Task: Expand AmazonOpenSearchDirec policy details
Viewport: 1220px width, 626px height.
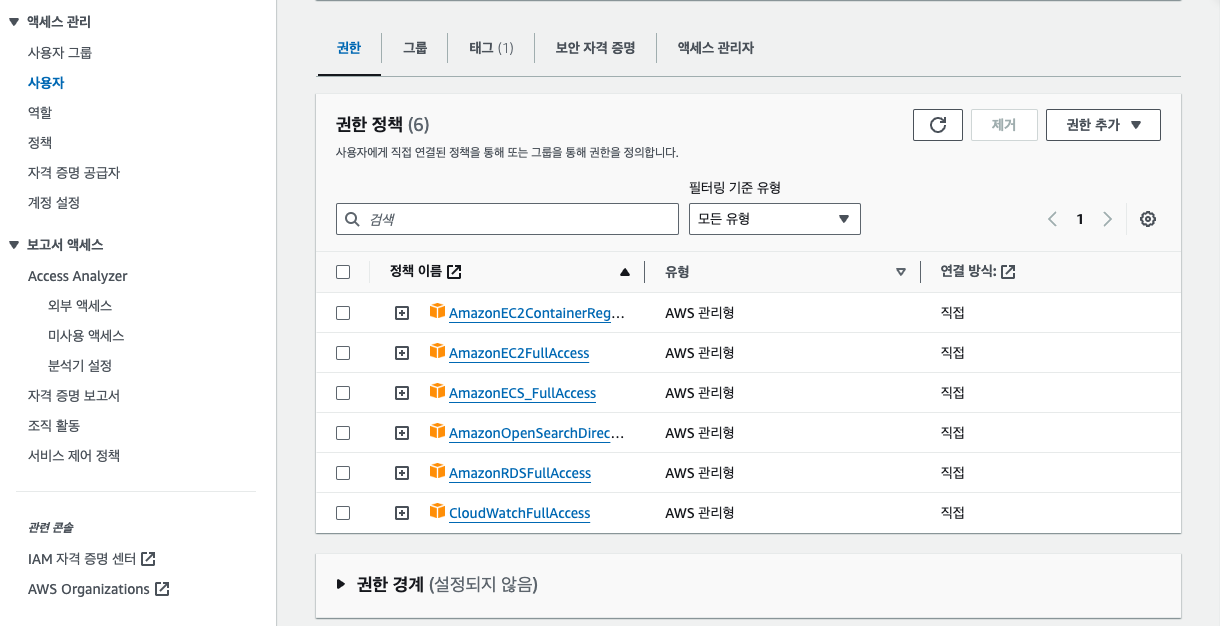Action: coord(402,433)
